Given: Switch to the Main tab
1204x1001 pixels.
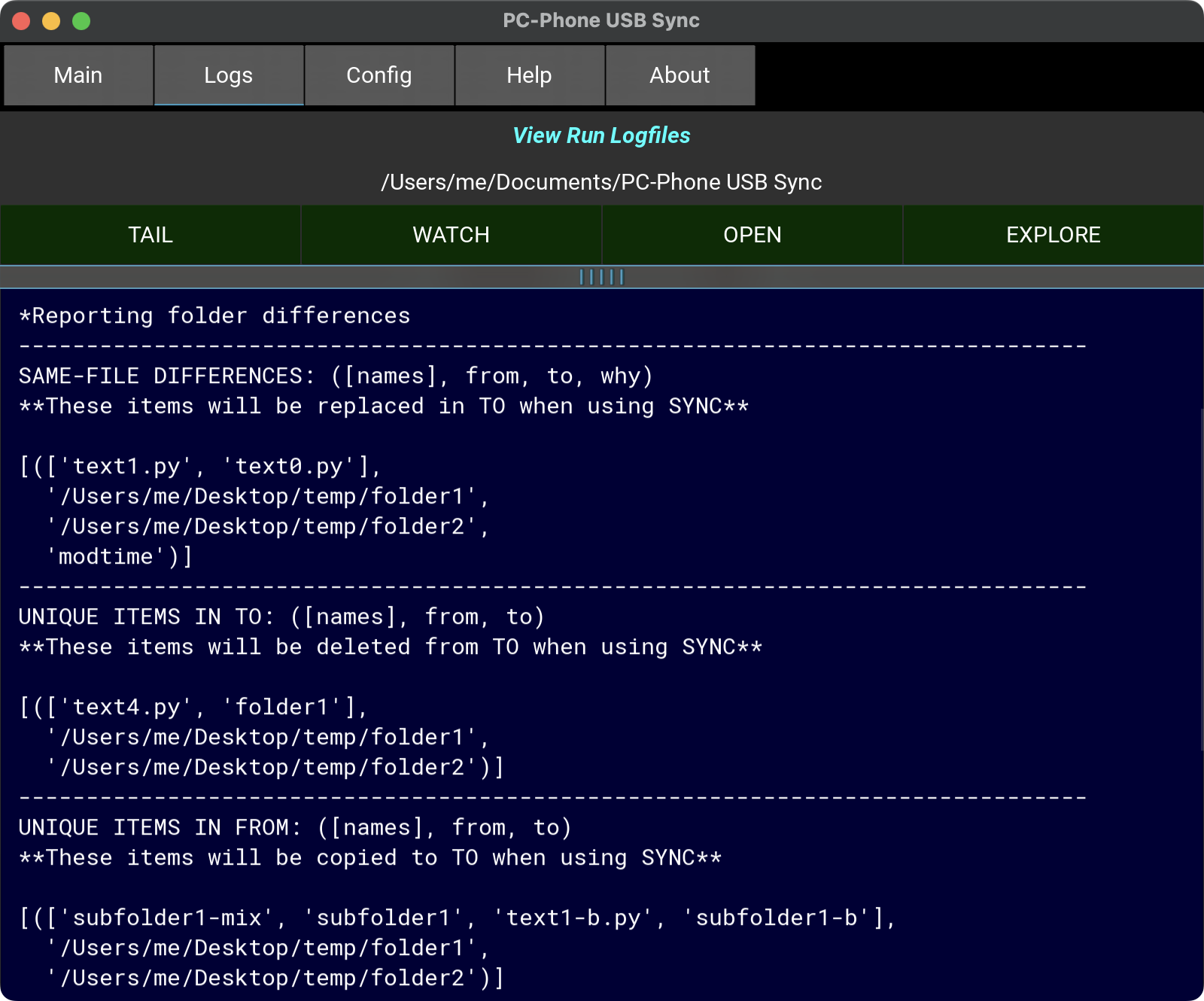Looking at the screenshot, I should click(78, 75).
